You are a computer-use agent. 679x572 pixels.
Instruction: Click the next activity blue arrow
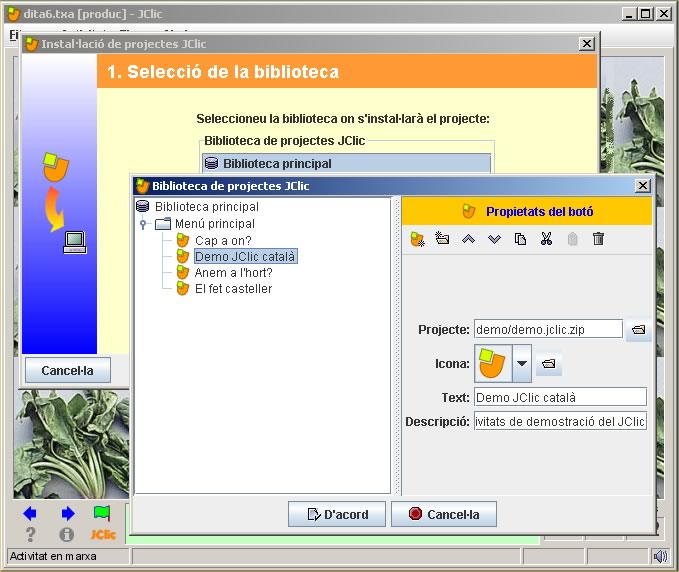(67, 514)
